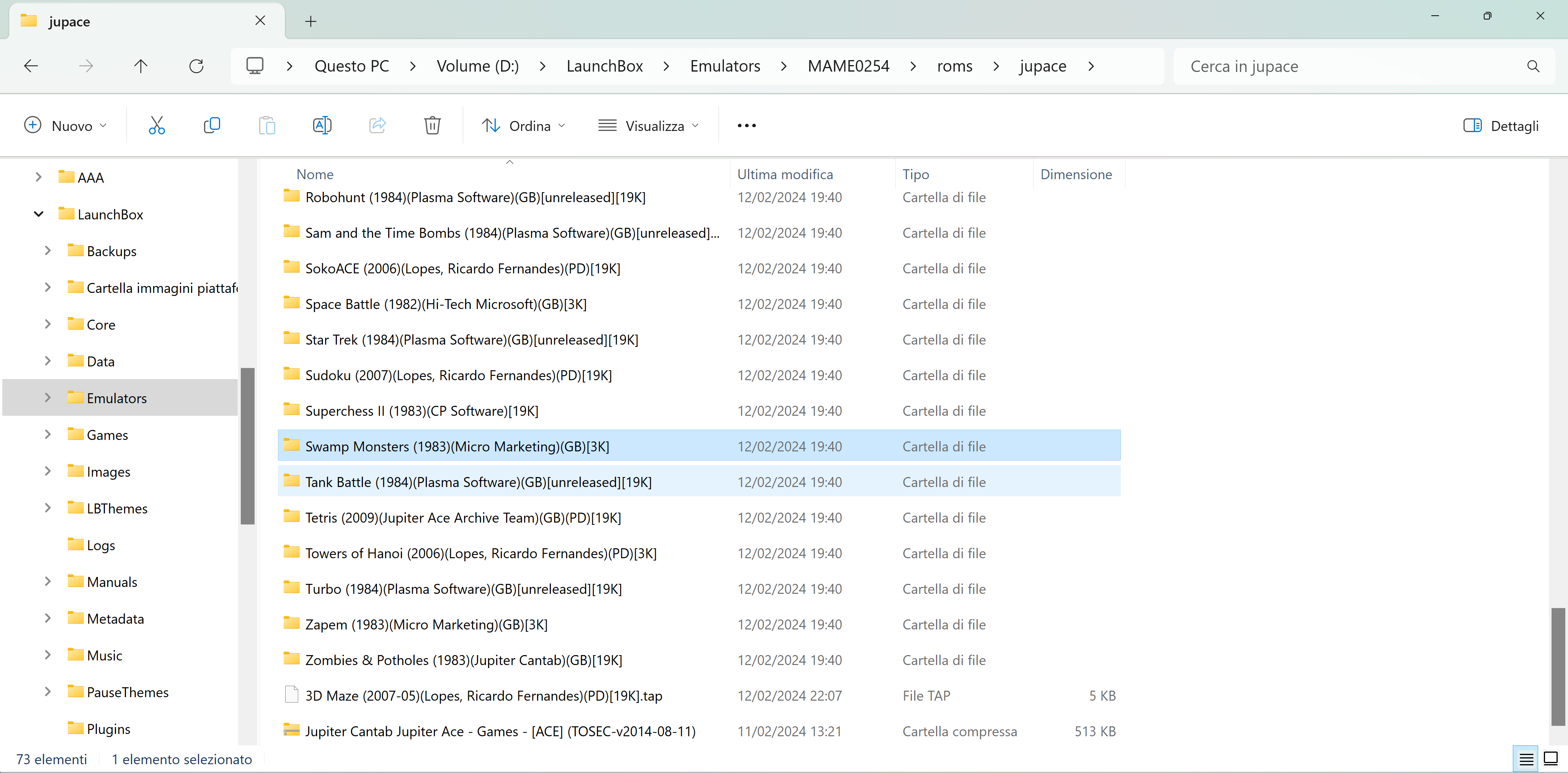Click the Cut scissors icon
Viewport: 1568px width, 773px height.
click(x=157, y=125)
